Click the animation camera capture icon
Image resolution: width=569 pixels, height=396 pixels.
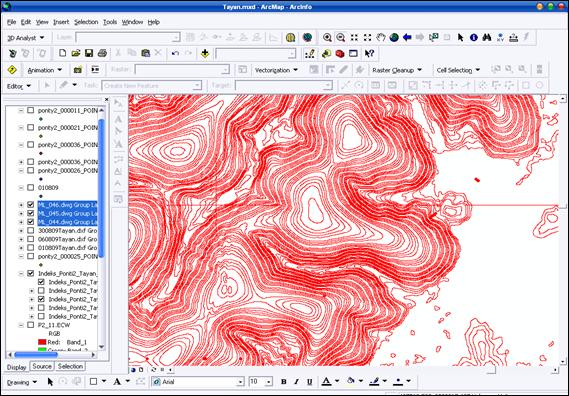[x=78, y=70]
